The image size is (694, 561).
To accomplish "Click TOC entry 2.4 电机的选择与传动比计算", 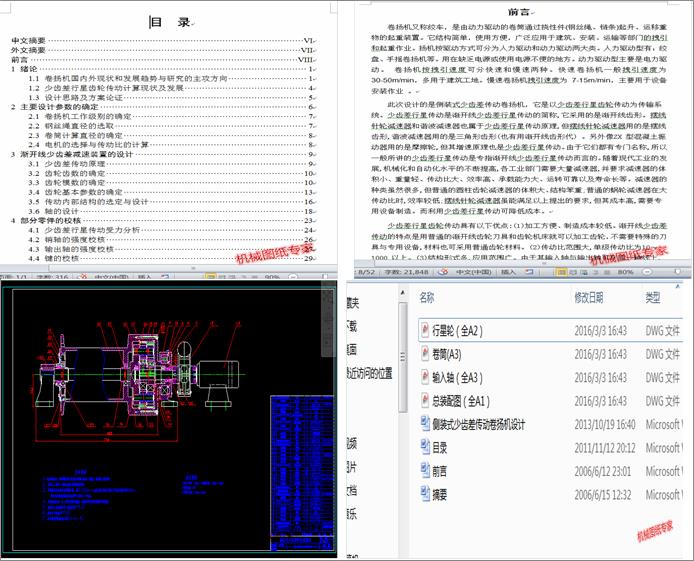I will click(89, 145).
